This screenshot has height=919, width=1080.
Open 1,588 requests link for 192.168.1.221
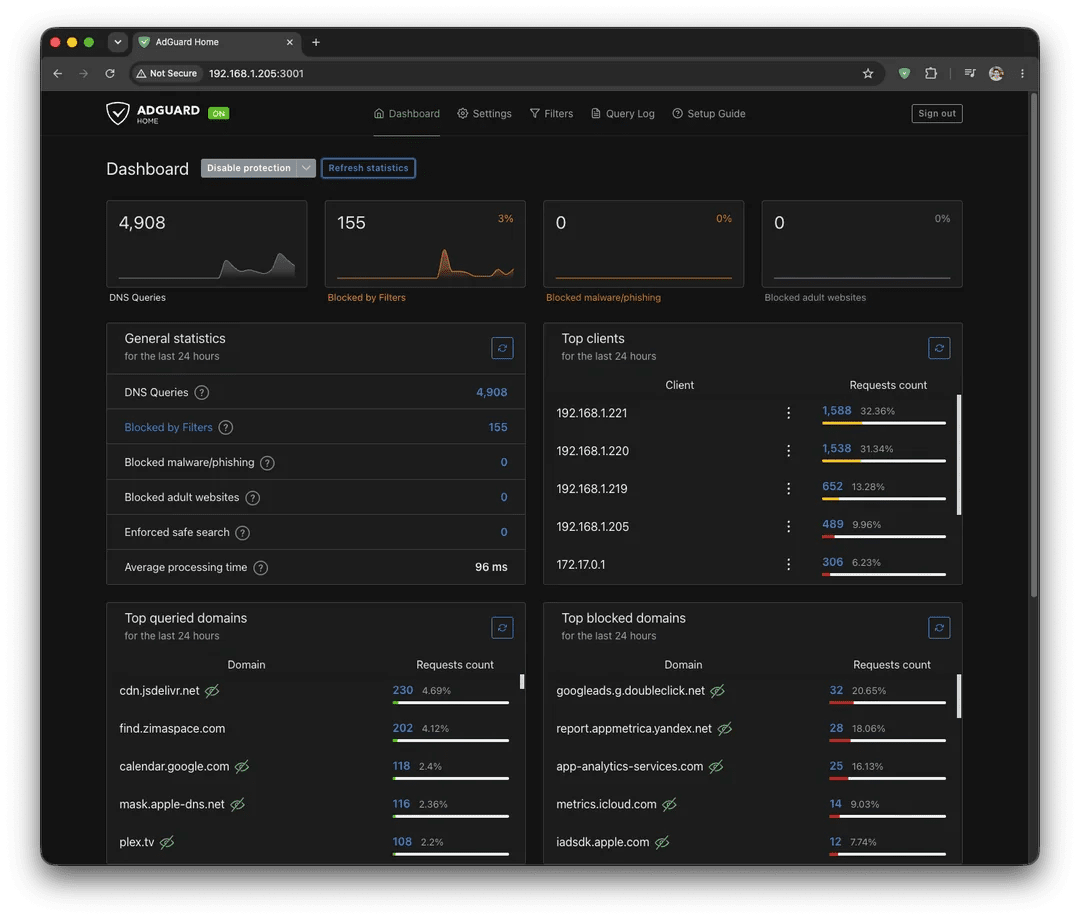[836, 411]
